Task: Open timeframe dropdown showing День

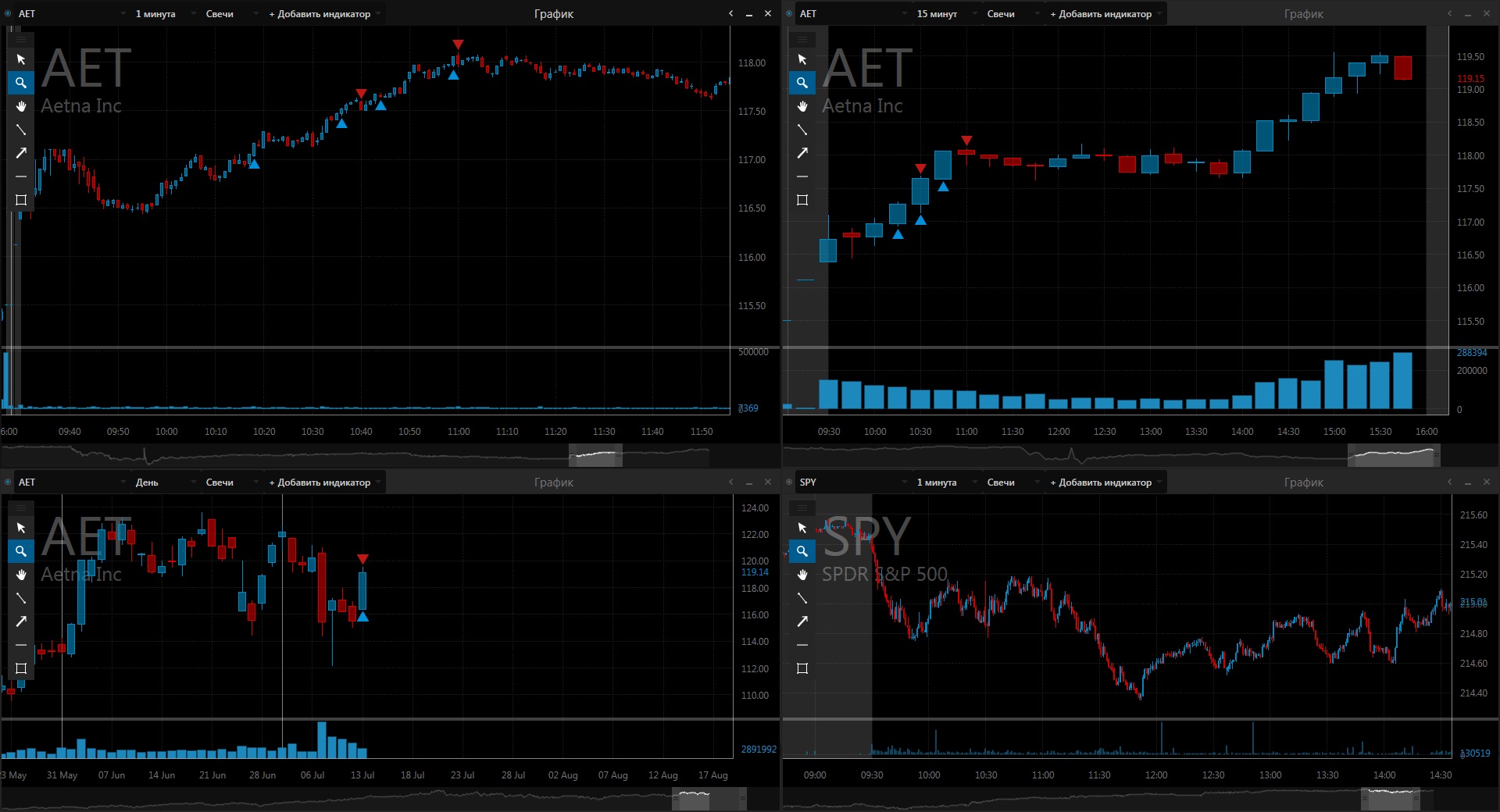Action: tap(164, 483)
